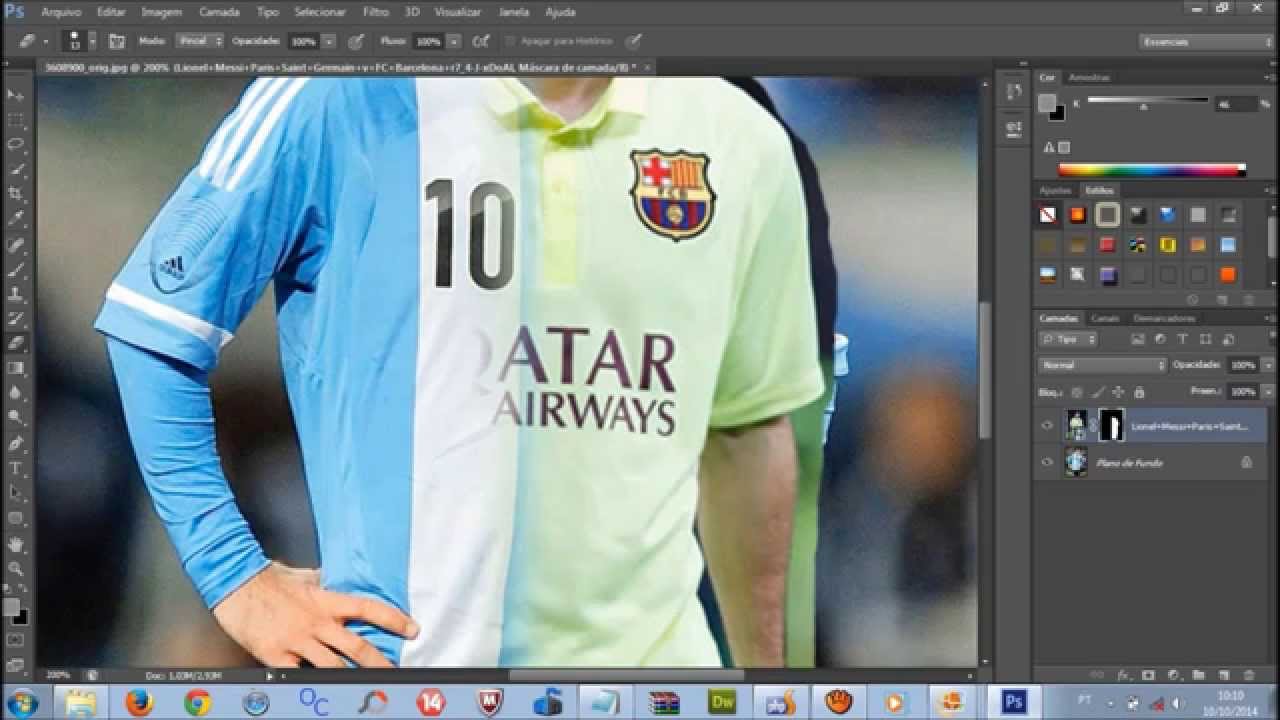This screenshot has width=1280, height=720.
Task: Open History panel icon in collapsed dock
Action: (1013, 93)
